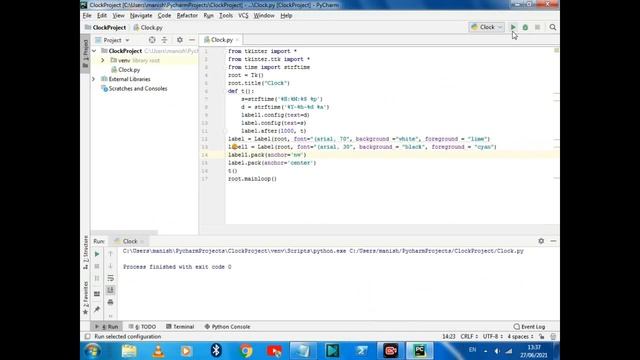Click ClockProject in the navigation breadcrumb
Image resolution: width=640 pixels, height=360 pixels.
[x=105, y=27]
